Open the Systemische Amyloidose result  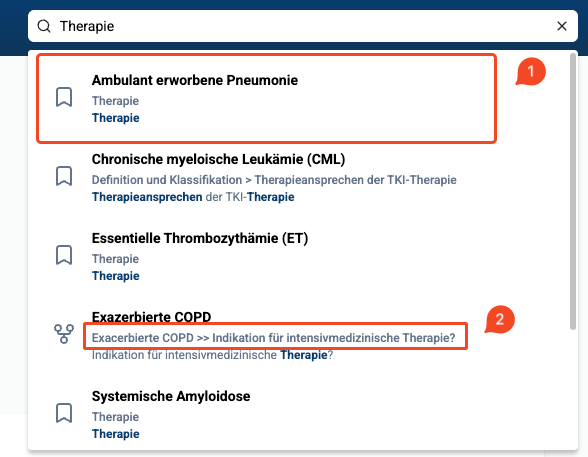point(171,396)
